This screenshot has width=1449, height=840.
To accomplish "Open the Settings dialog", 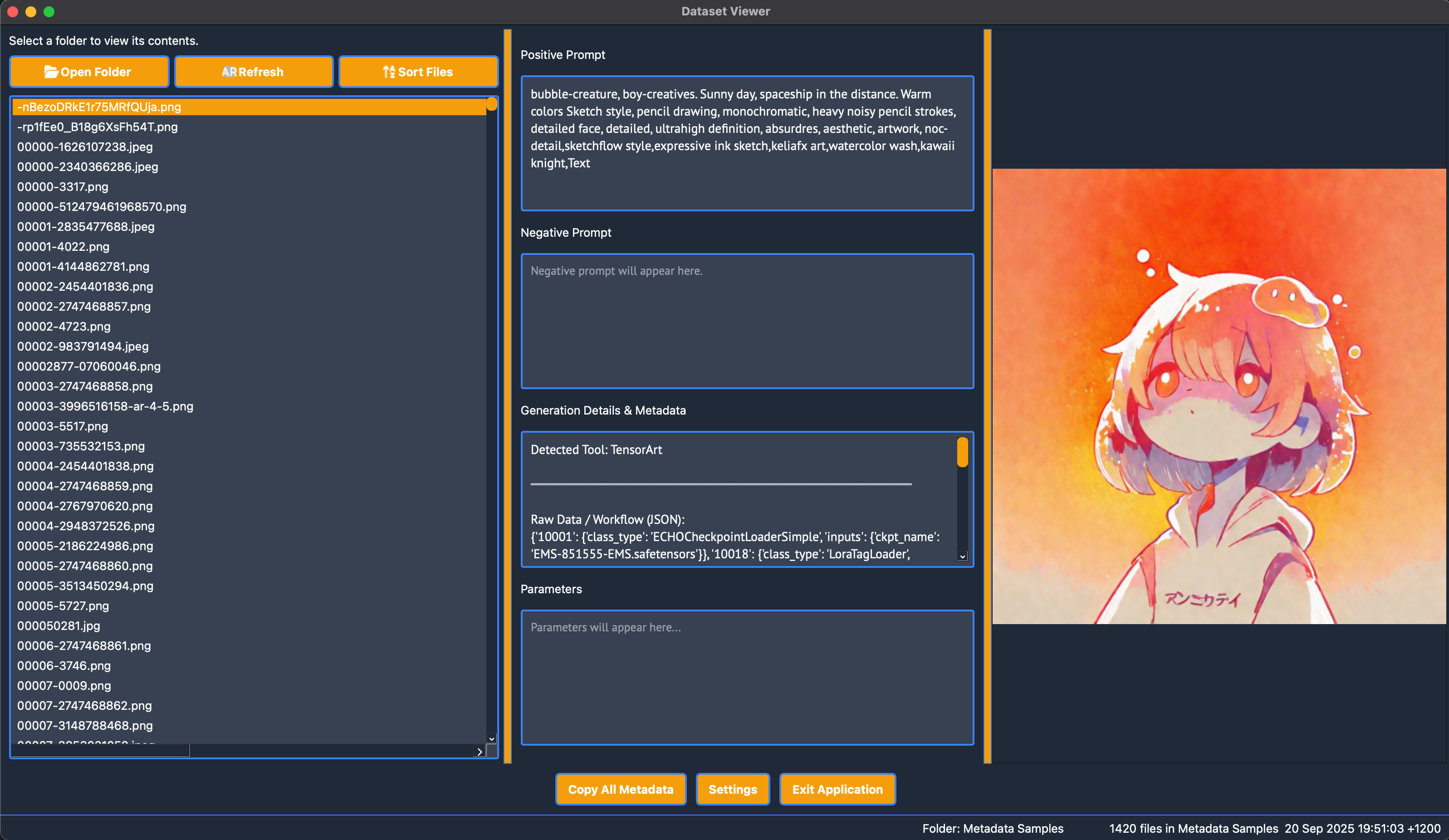I will click(732, 789).
